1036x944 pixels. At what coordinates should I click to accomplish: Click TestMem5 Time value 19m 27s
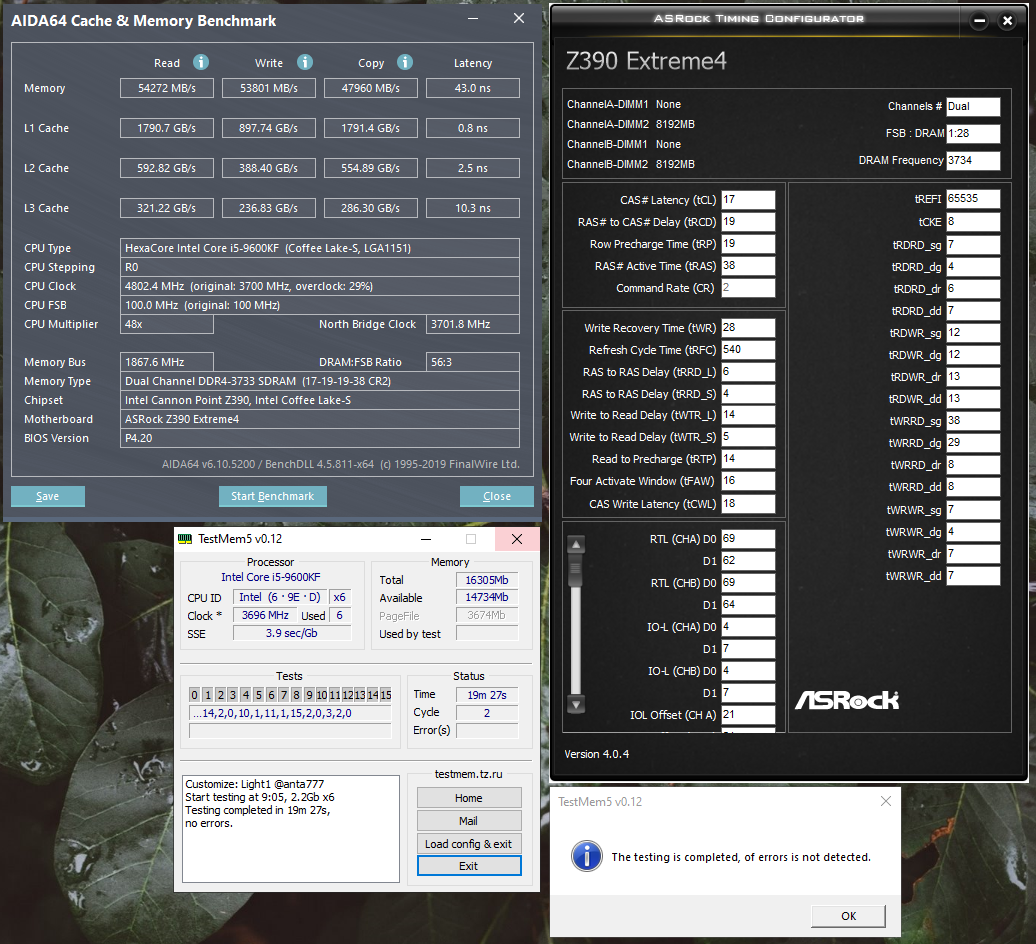click(487, 695)
